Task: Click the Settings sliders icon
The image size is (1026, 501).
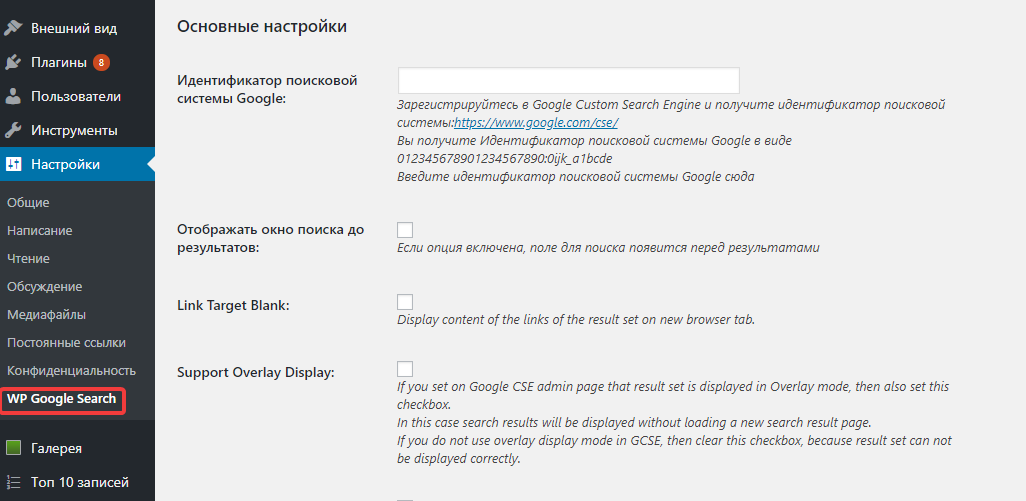Action: (13, 164)
